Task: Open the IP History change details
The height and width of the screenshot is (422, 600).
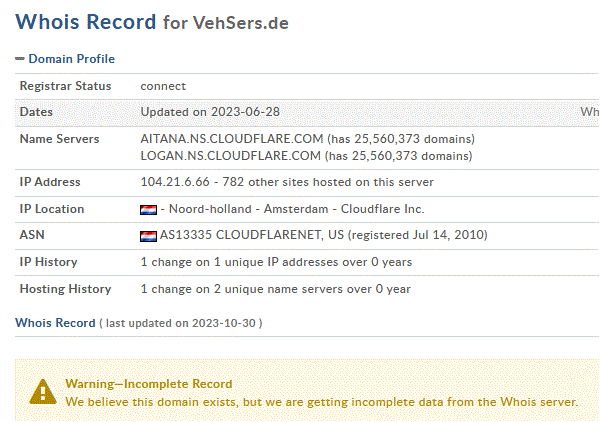Action: click(x=276, y=262)
